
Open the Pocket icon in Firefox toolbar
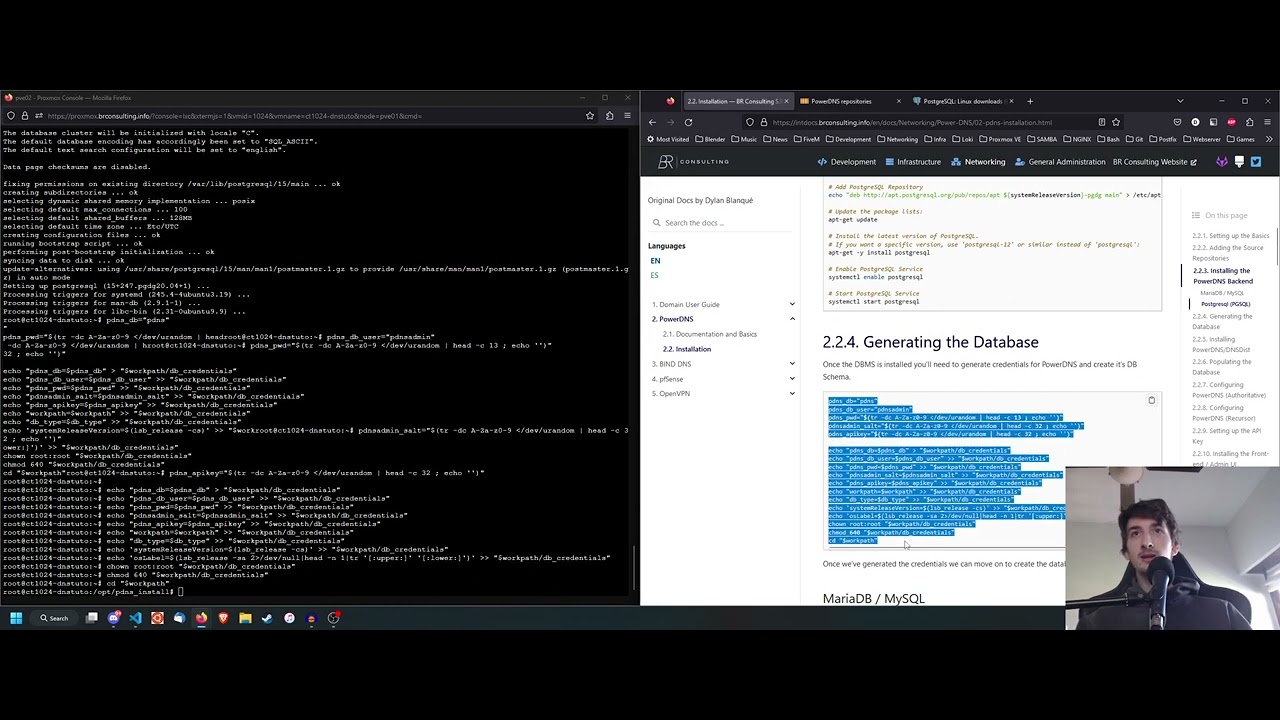click(1177, 122)
